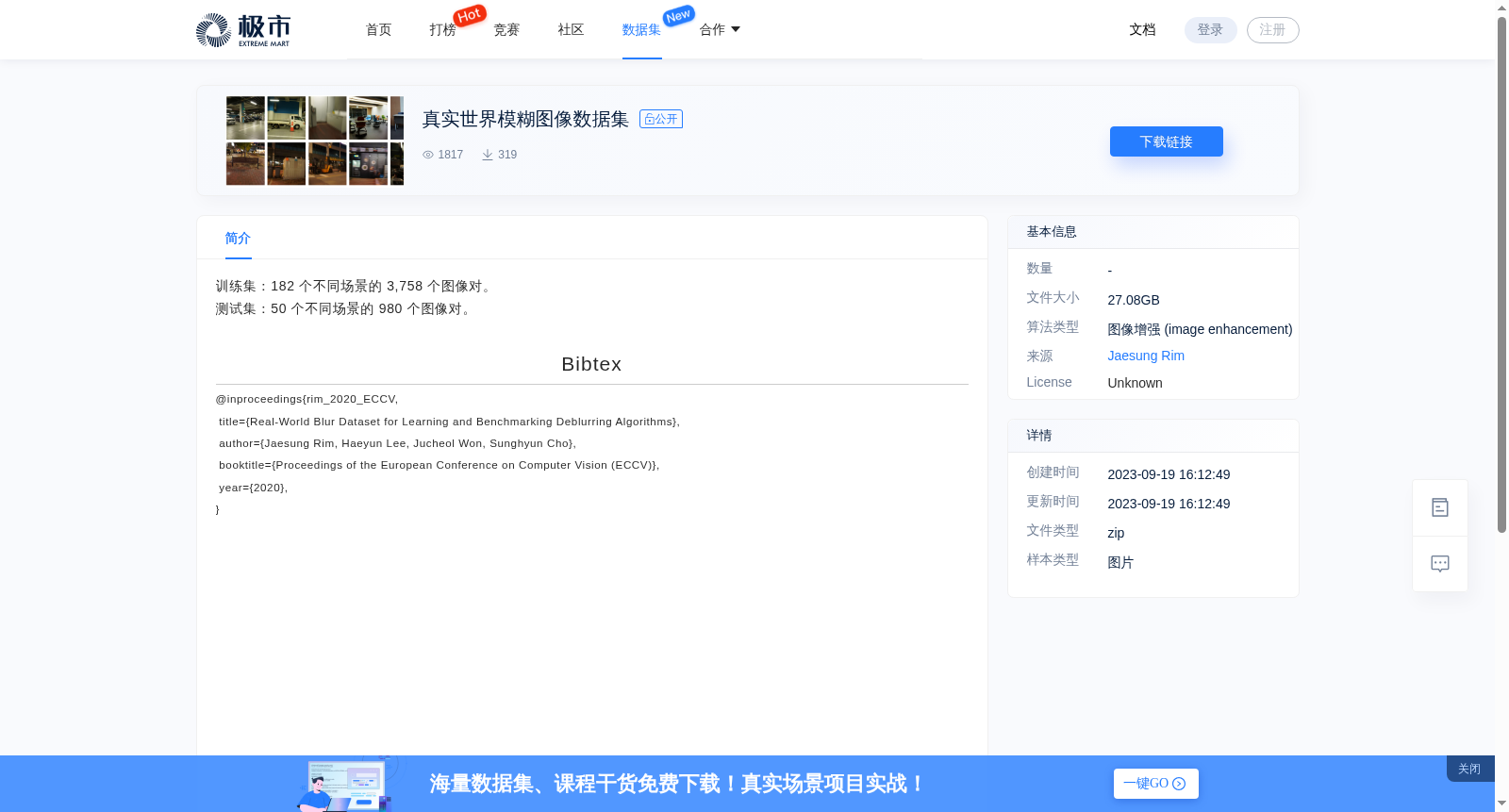Click the 基本信息 panel header
Viewport: 1509px width, 812px height.
click(1152, 232)
